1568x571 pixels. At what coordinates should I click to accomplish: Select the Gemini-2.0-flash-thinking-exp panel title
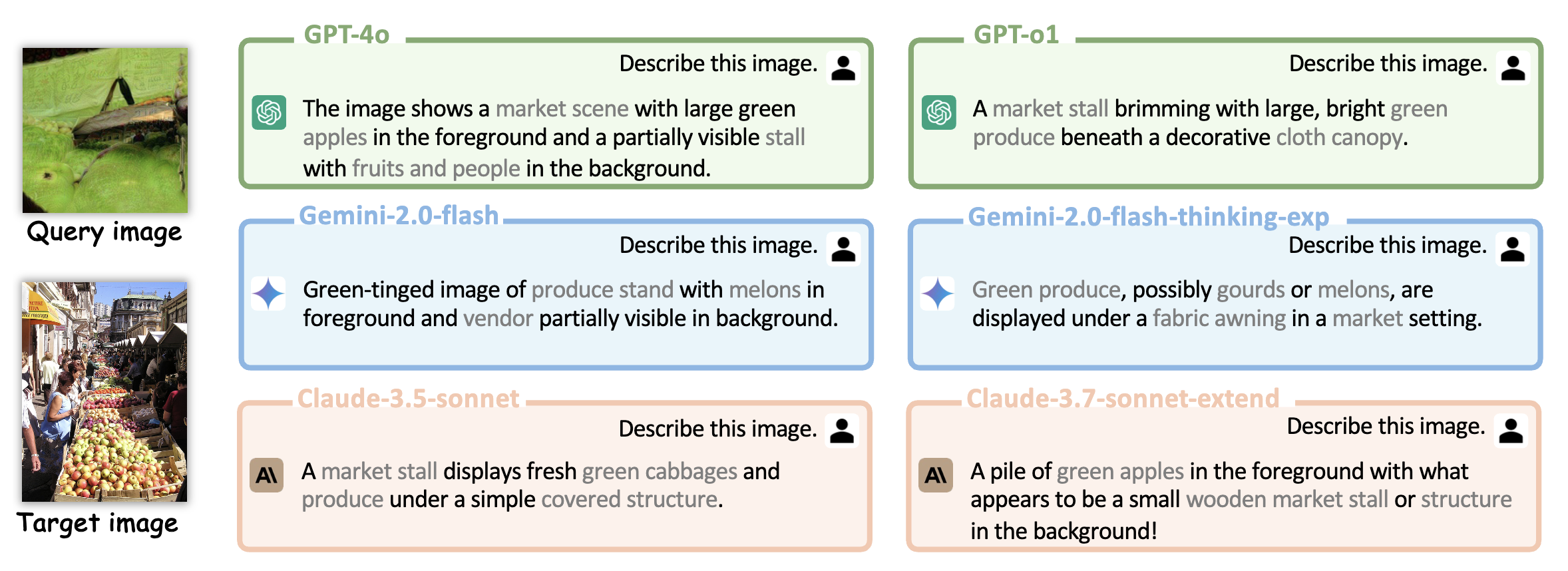pos(1149,217)
